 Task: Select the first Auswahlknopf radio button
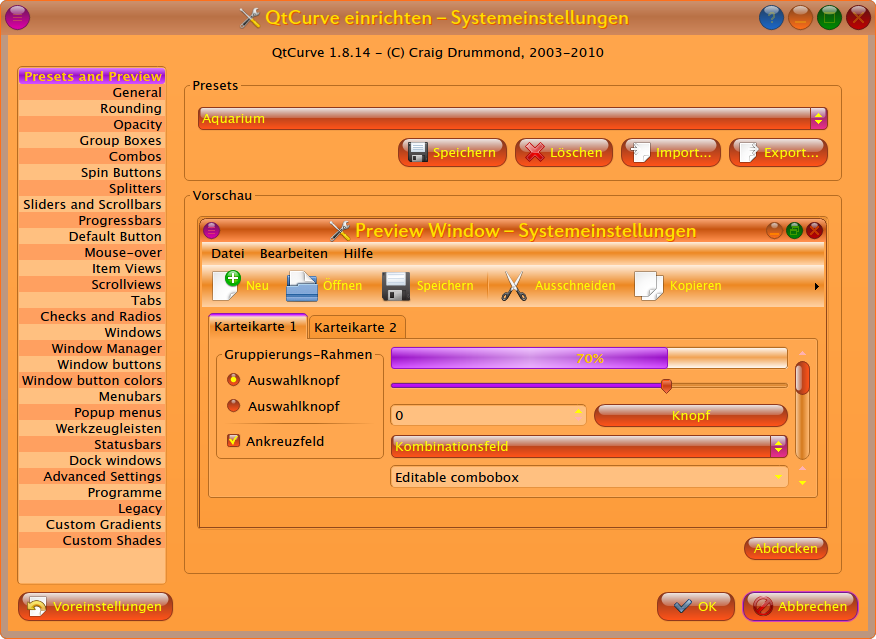[x=234, y=380]
